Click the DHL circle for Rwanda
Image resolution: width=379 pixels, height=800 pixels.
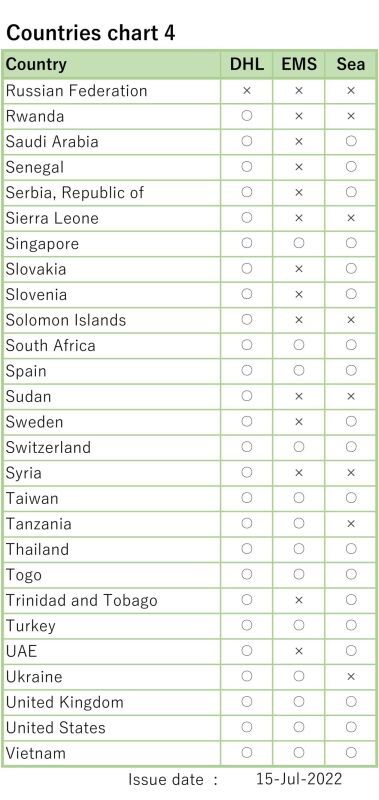247,116
